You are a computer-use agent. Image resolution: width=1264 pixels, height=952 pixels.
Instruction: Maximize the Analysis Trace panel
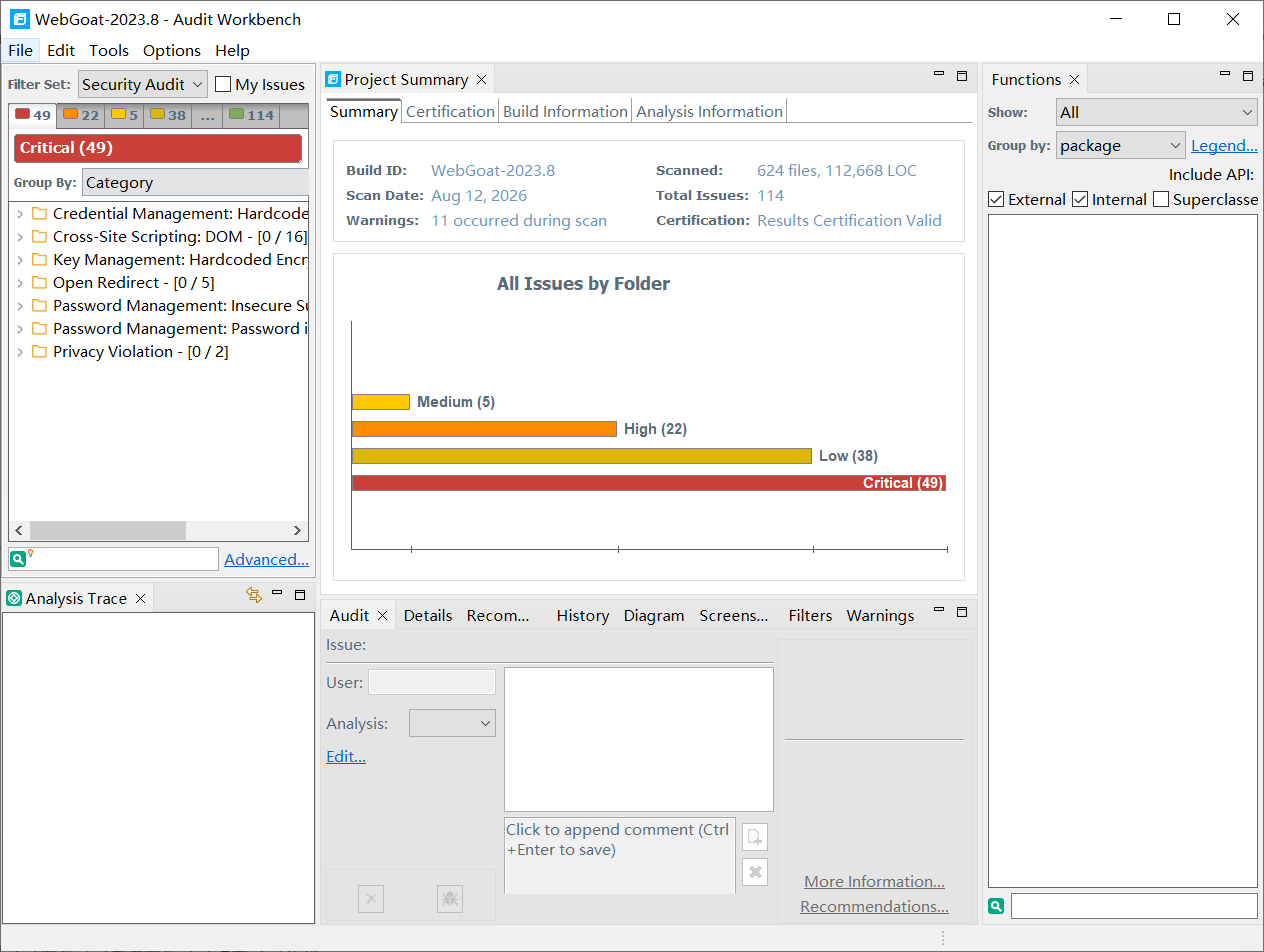point(300,594)
